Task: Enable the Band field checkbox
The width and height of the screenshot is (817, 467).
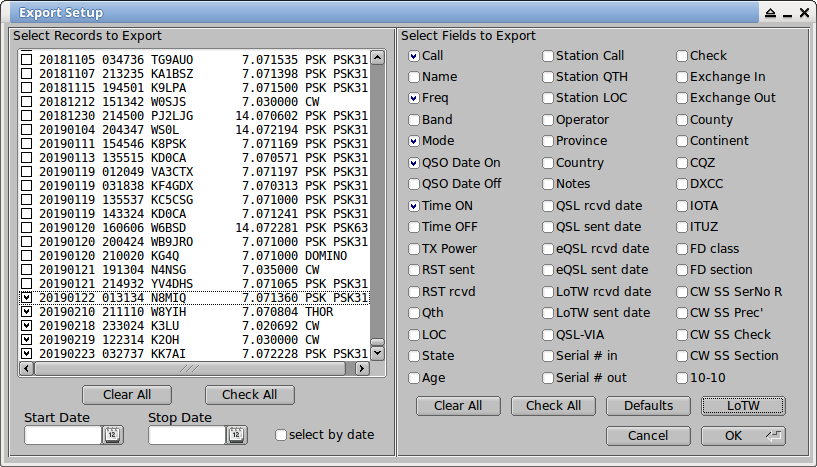Action: pyautogui.click(x=414, y=120)
